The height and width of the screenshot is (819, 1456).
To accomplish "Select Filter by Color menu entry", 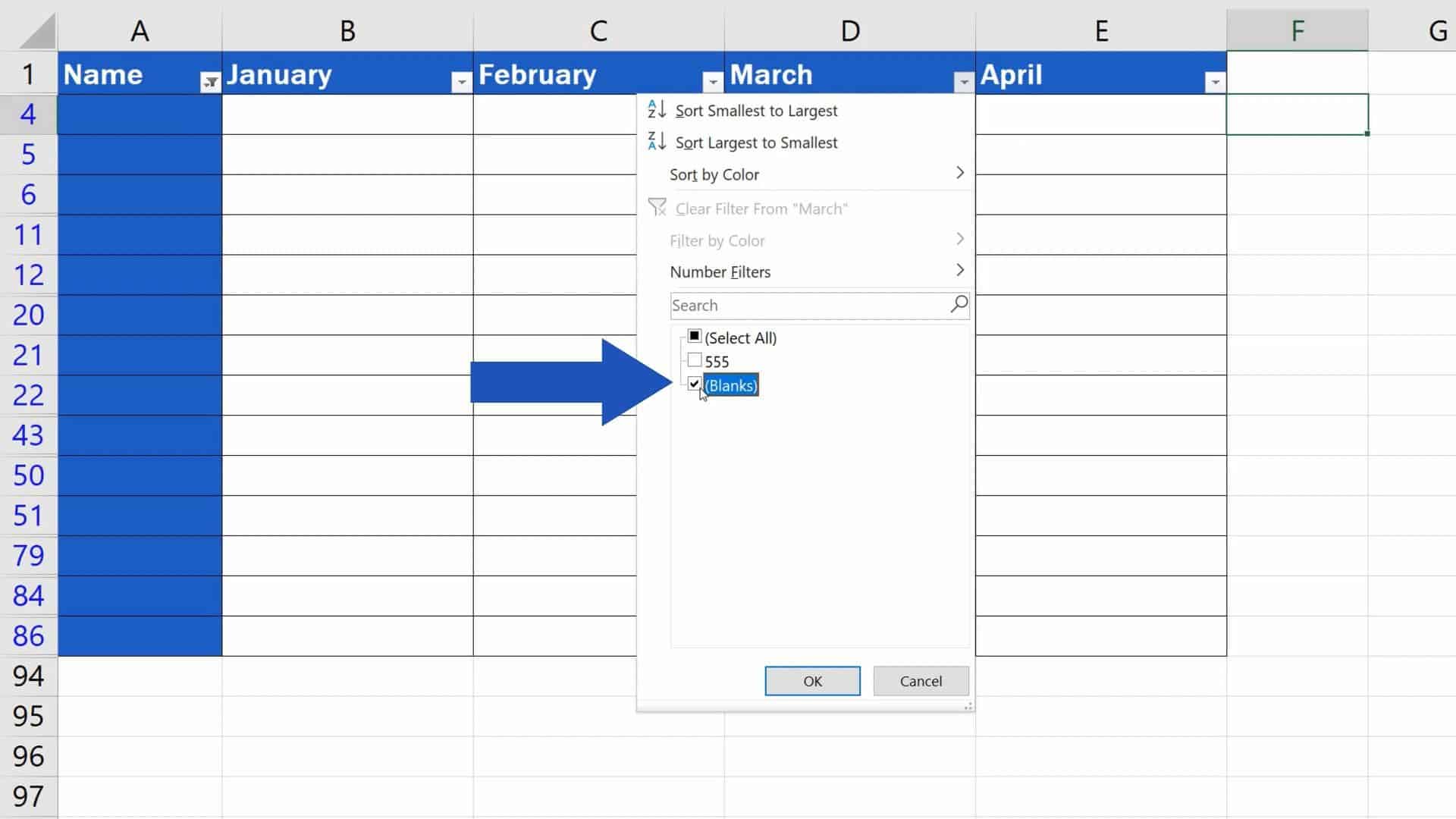I will pyautogui.click(x=717, y=240).
